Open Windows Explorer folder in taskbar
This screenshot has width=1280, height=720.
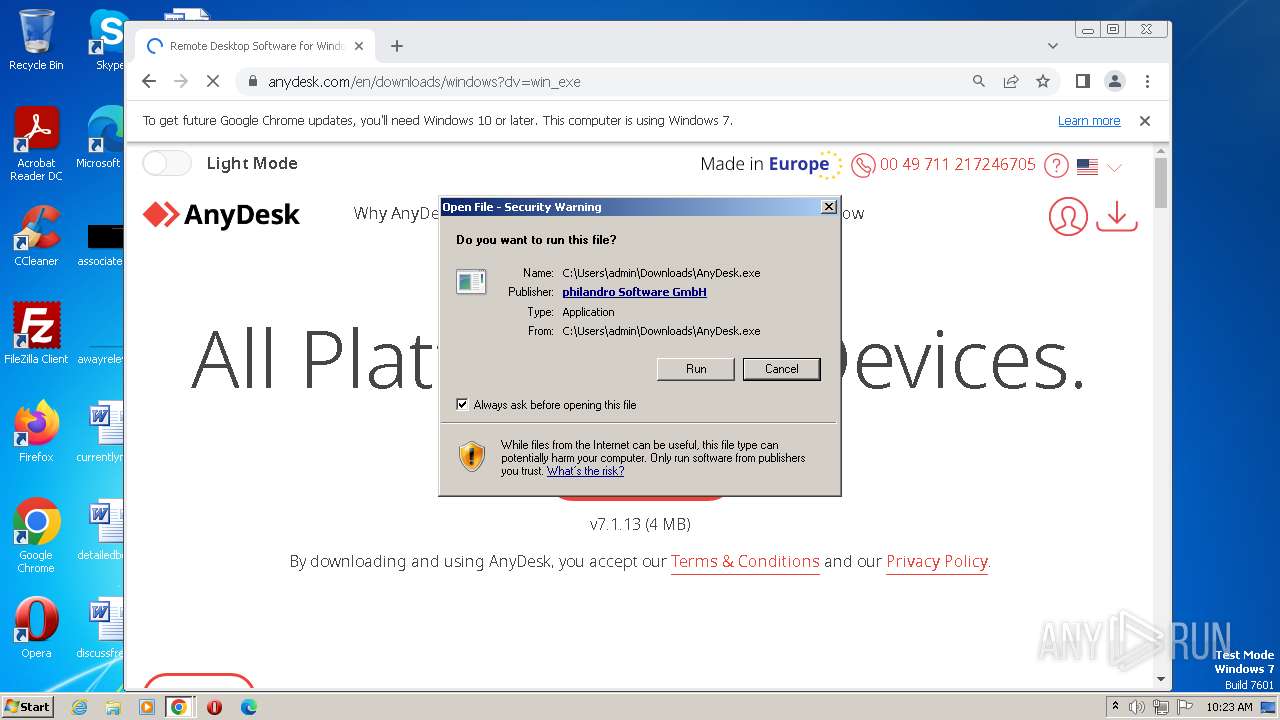(x=113, y=707)
